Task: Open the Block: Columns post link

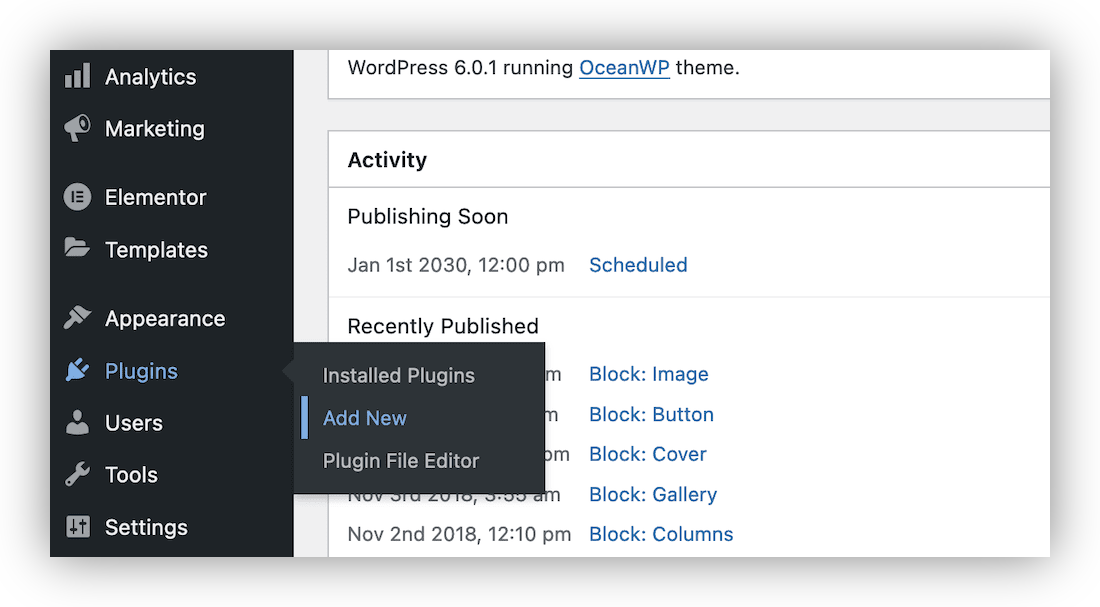Action: pyautogui.click(x=661, y=534)
